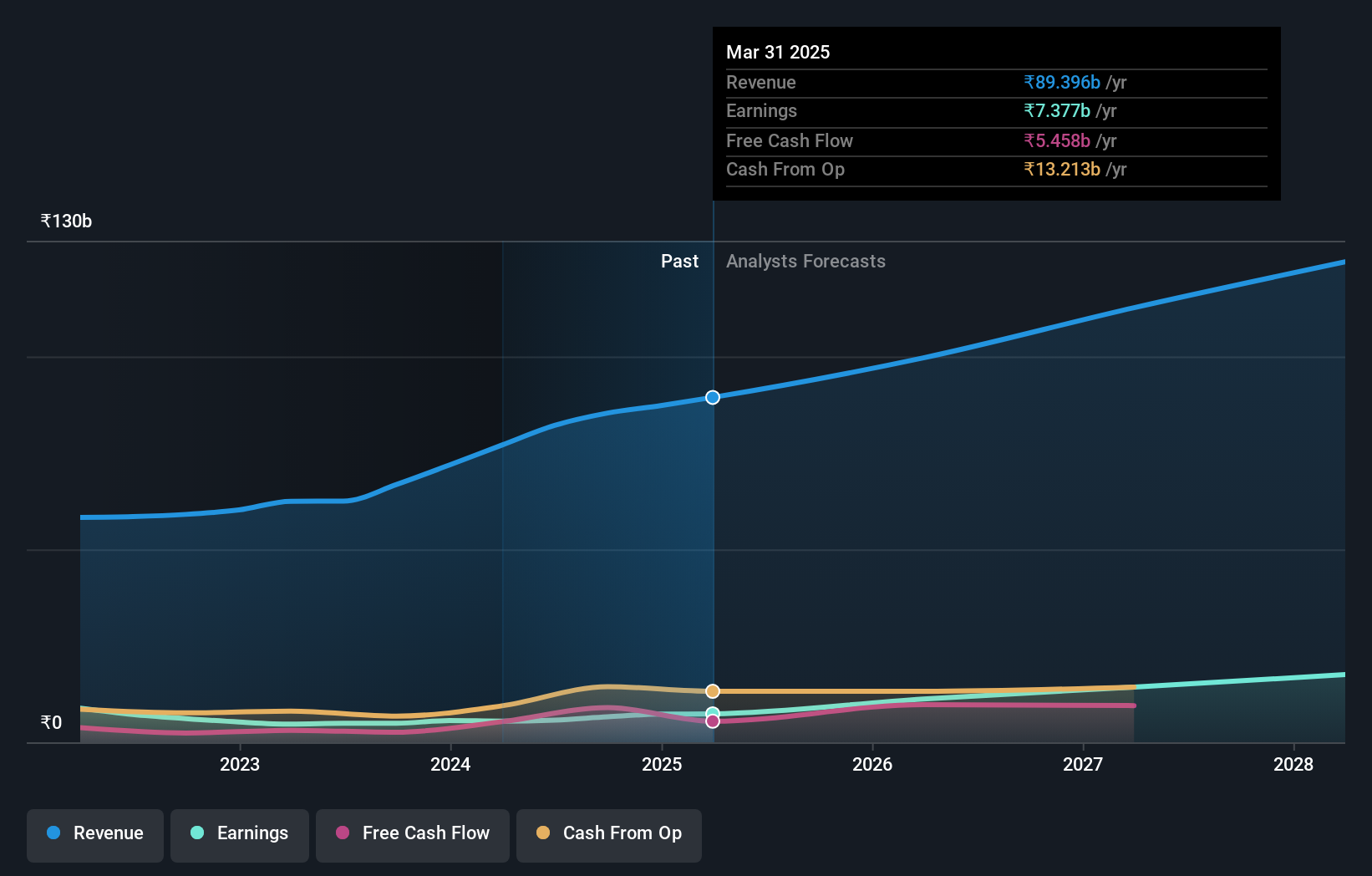
Task: Click the Revenue value in the tooltip
Action: coord(1061,82)
